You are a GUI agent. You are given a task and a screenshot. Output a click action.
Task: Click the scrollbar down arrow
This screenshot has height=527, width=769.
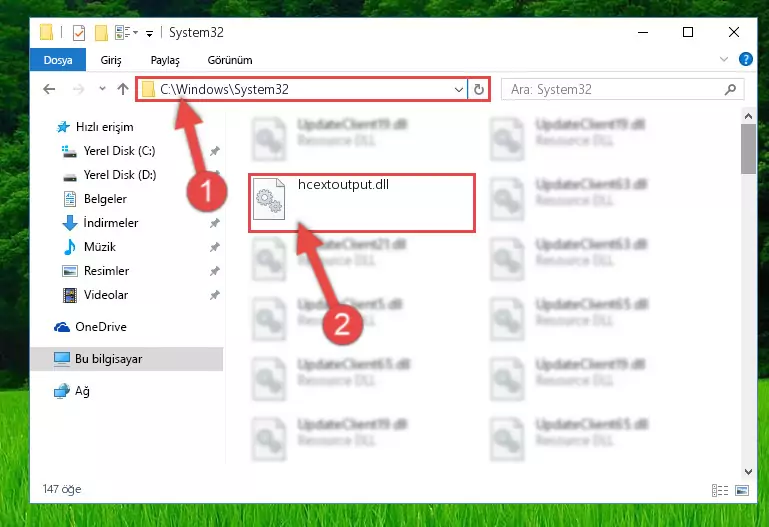[748, 472]
